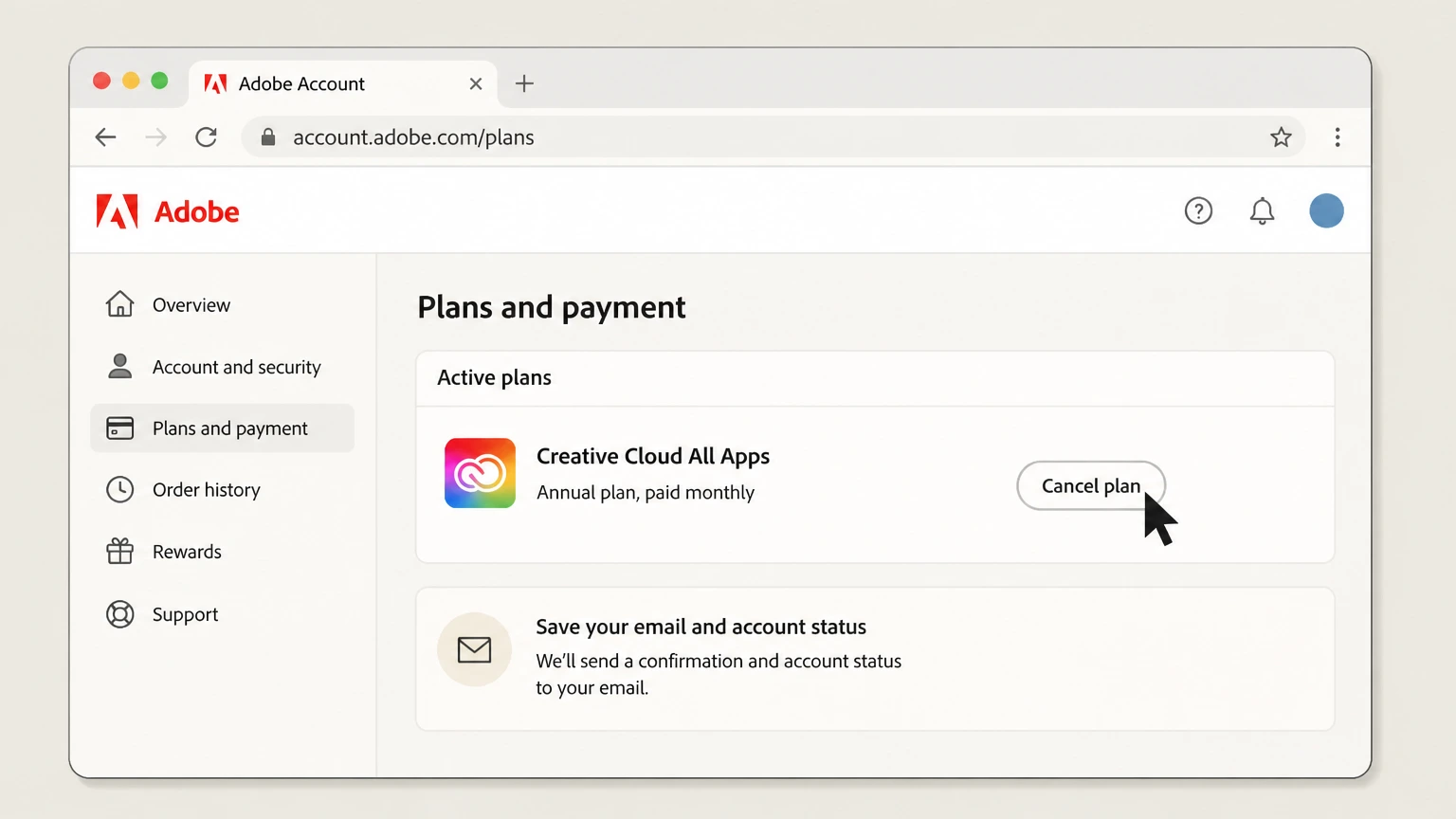The image size is (1456, 819).
Task: Click the yellow minimize window button
Action: (x=131, y=81)
